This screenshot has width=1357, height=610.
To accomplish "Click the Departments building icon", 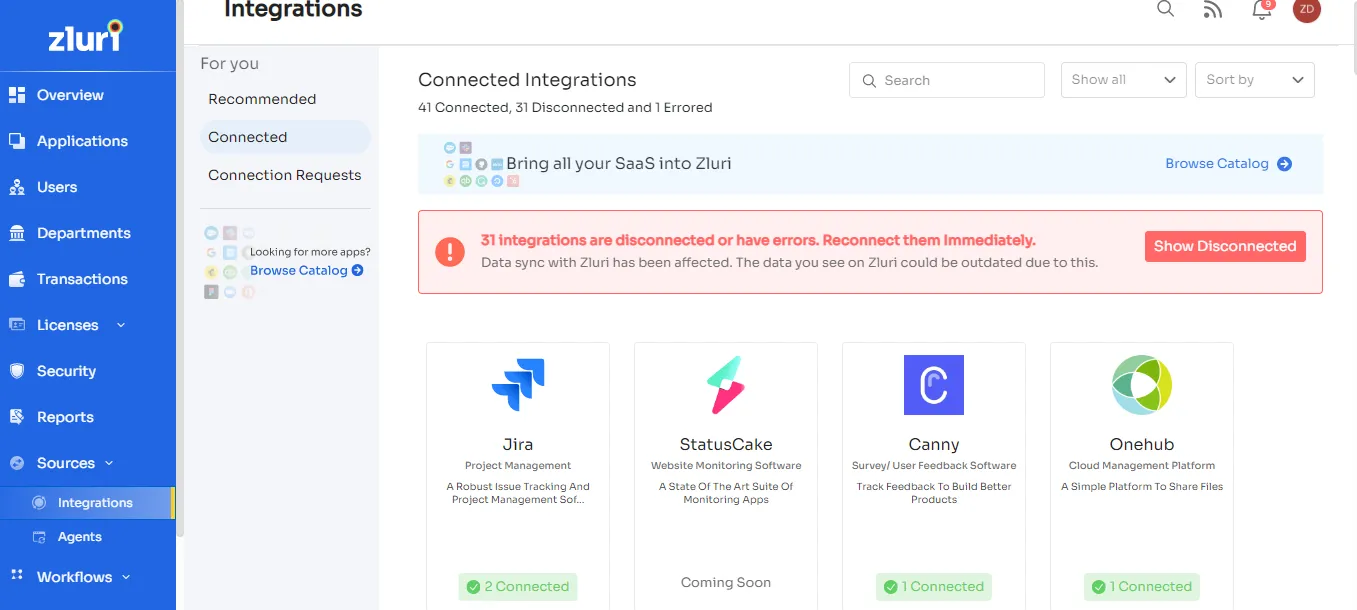I will pos(17,233).
